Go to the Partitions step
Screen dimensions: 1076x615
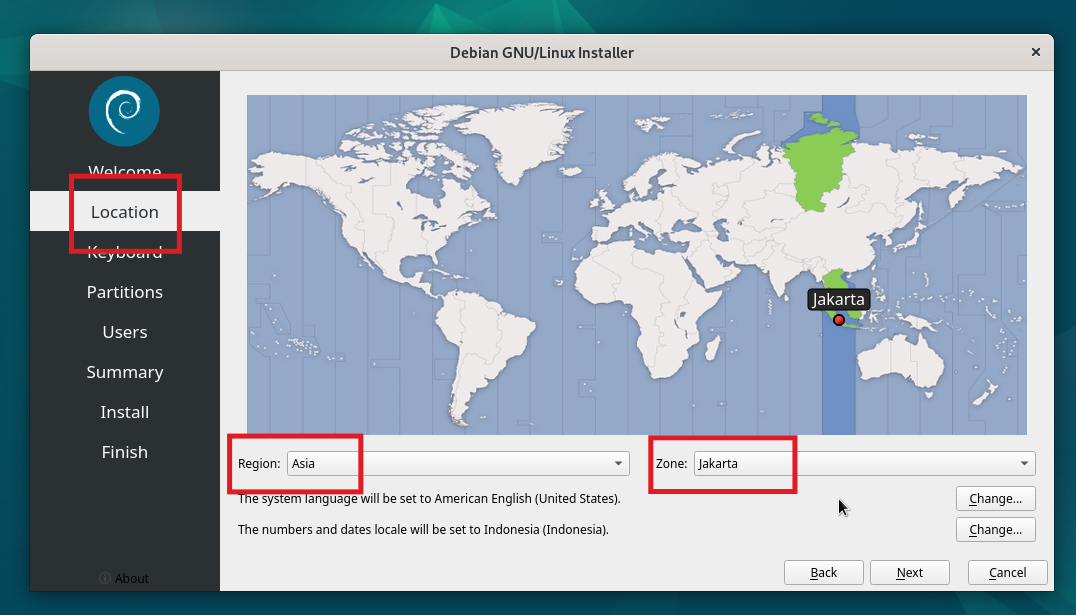[x=125, y=292]
